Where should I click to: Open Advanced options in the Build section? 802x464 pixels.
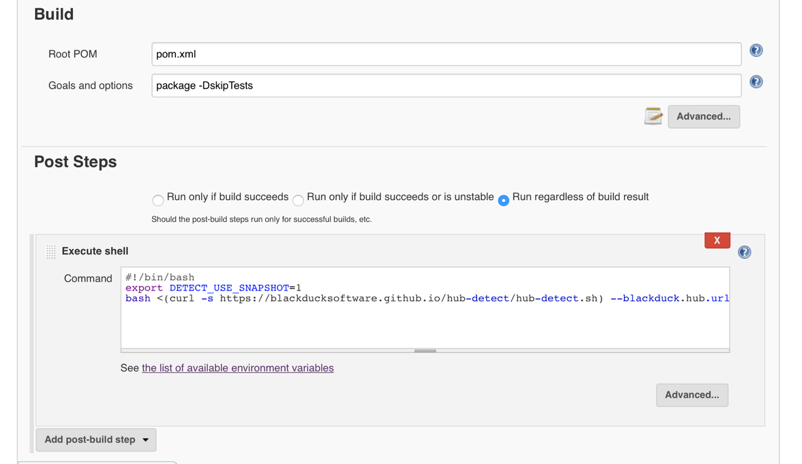point(703,117)
